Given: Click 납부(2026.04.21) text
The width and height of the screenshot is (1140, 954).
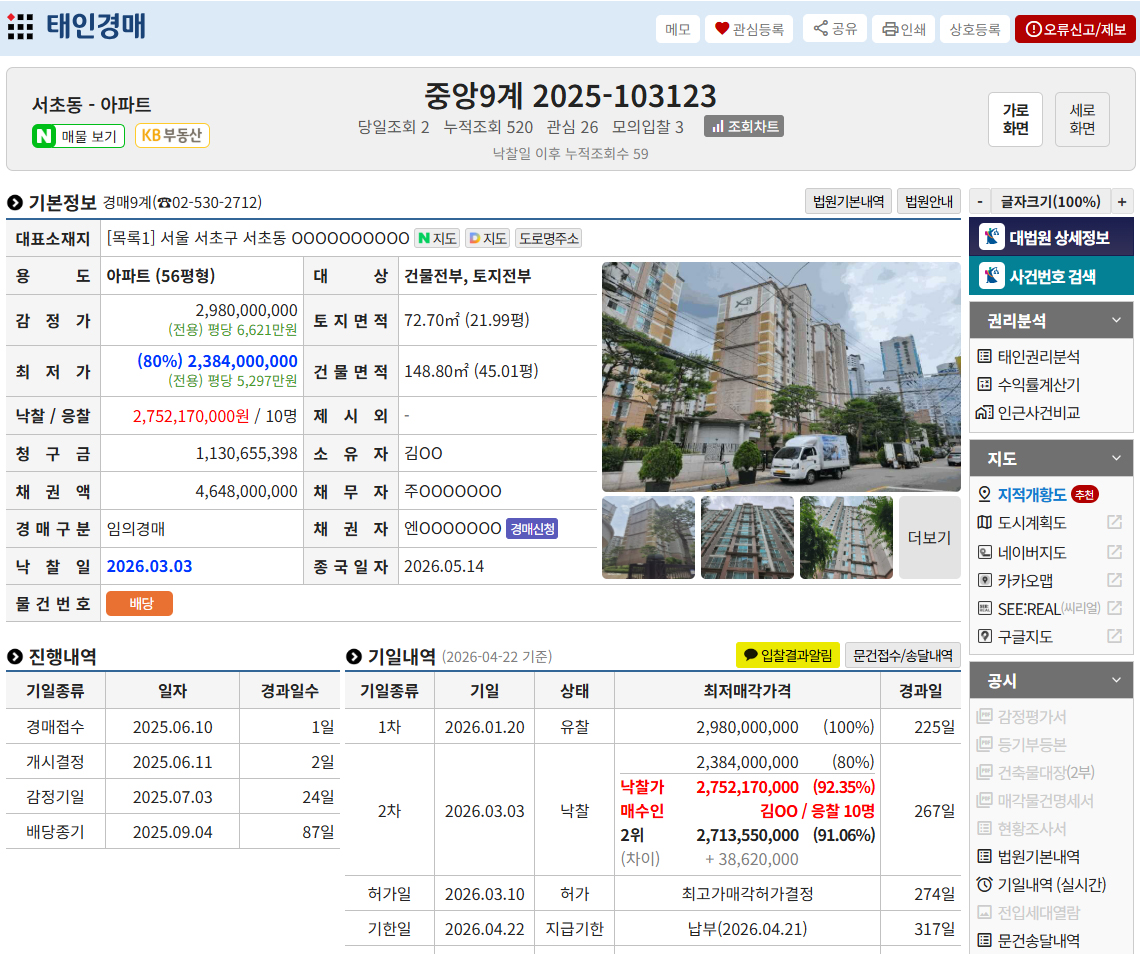Looking at the screenshot, I should click(747, 929).
